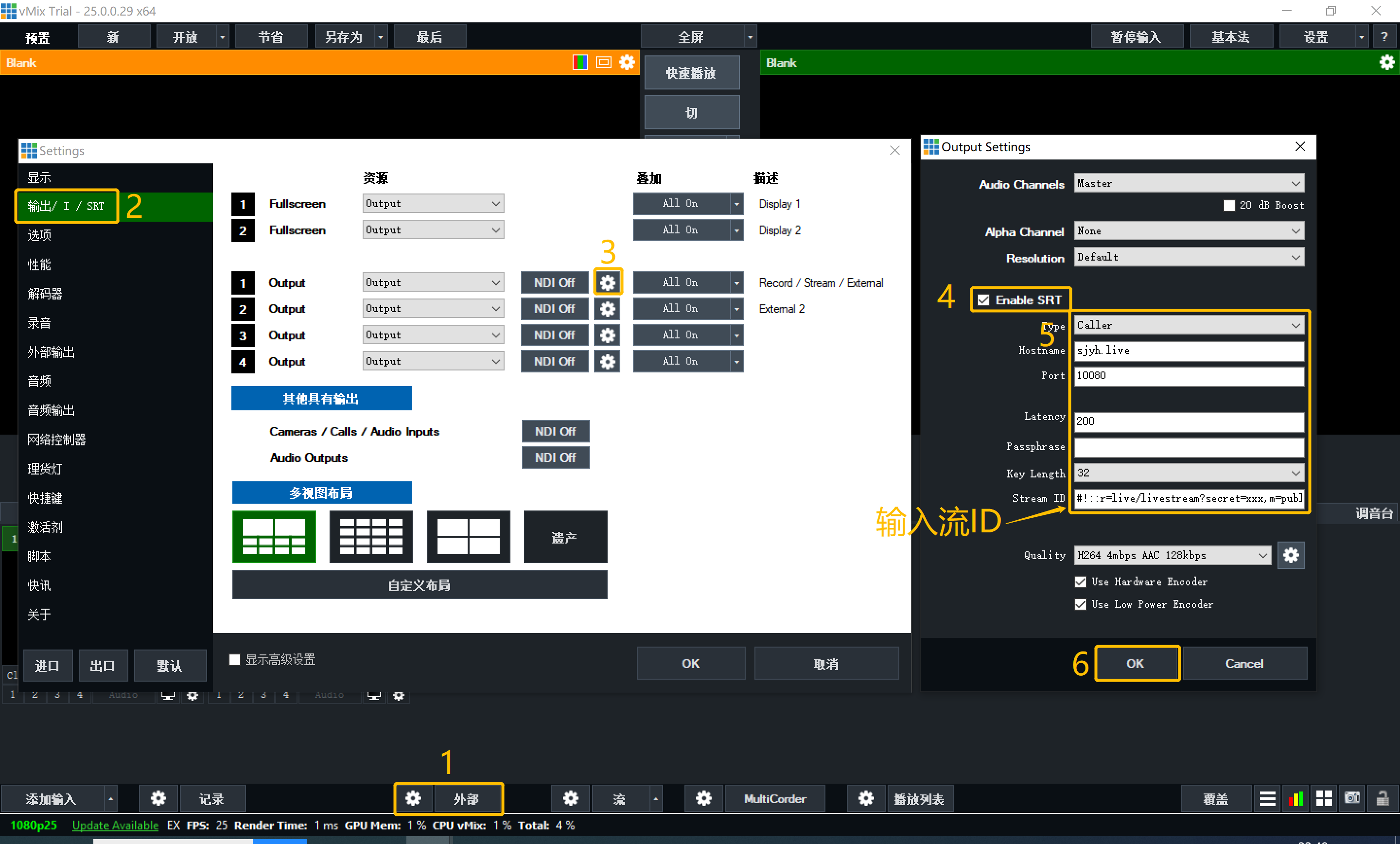Click gear next to MultiCorder button
This screenshot has height=844, width=1400.
pyautogui.click(x=703, y=798)
